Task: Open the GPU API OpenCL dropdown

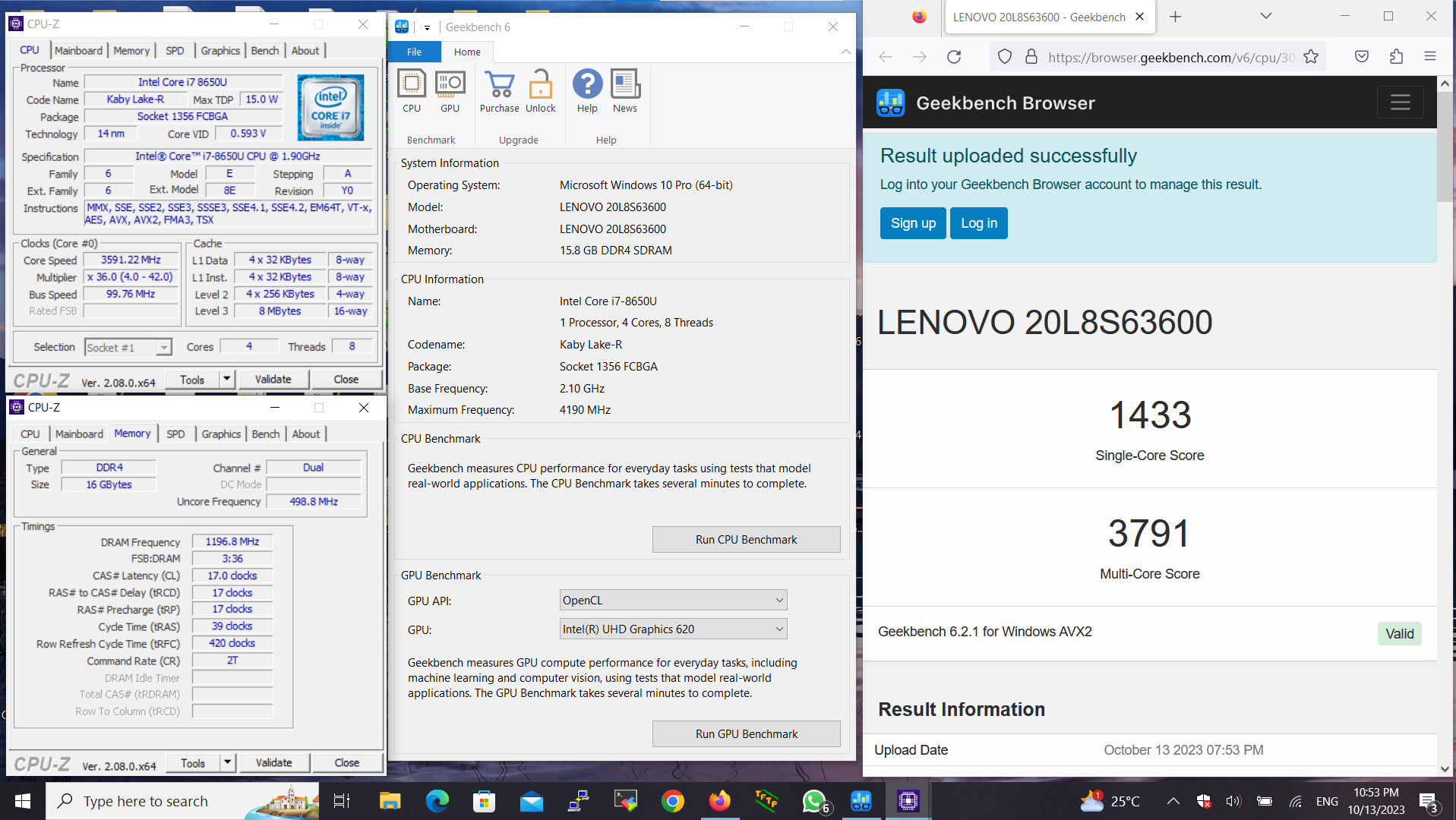Action: [x=673, y=600]
